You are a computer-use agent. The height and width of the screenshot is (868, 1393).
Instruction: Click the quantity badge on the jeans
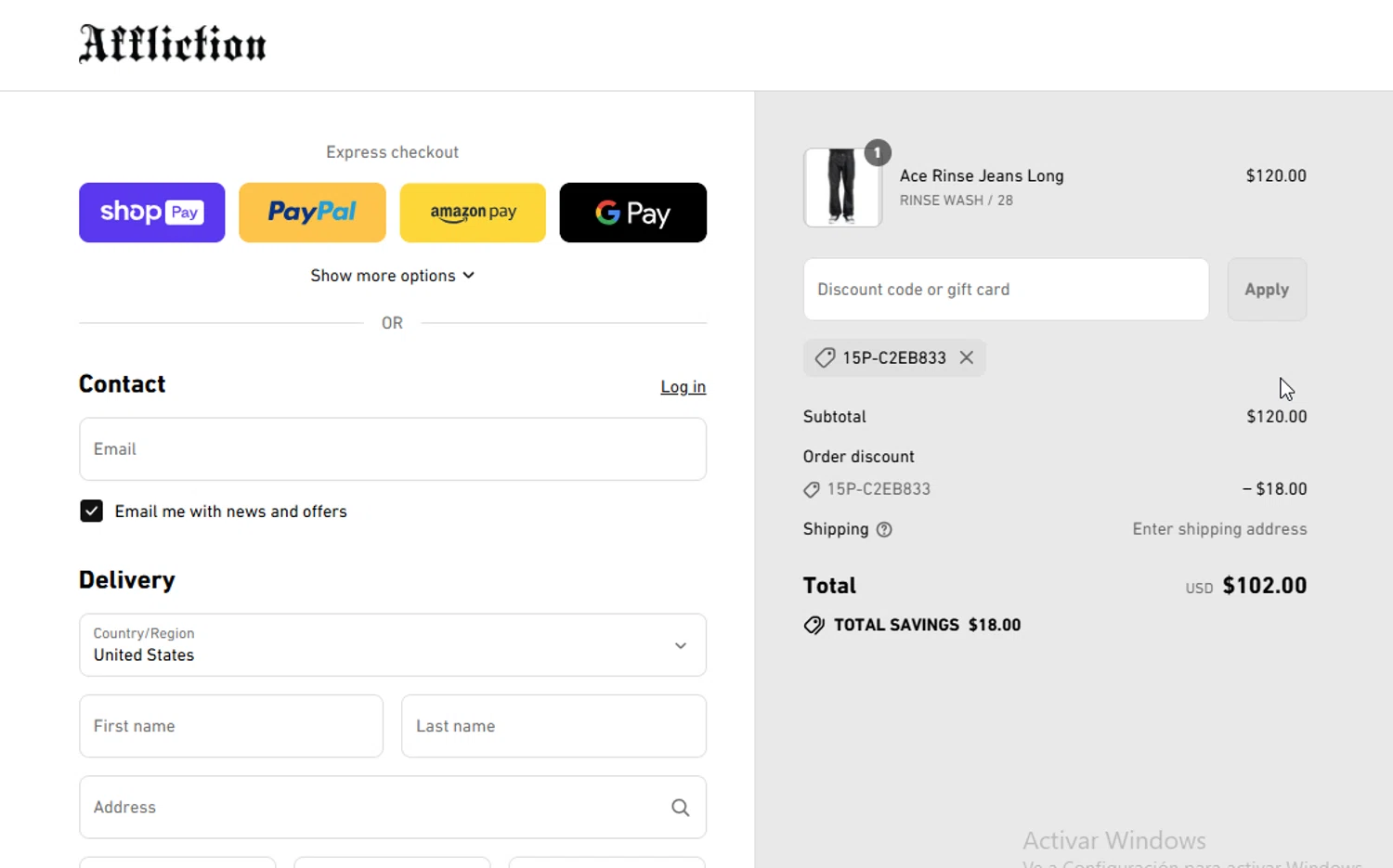[x=878, y=153]
